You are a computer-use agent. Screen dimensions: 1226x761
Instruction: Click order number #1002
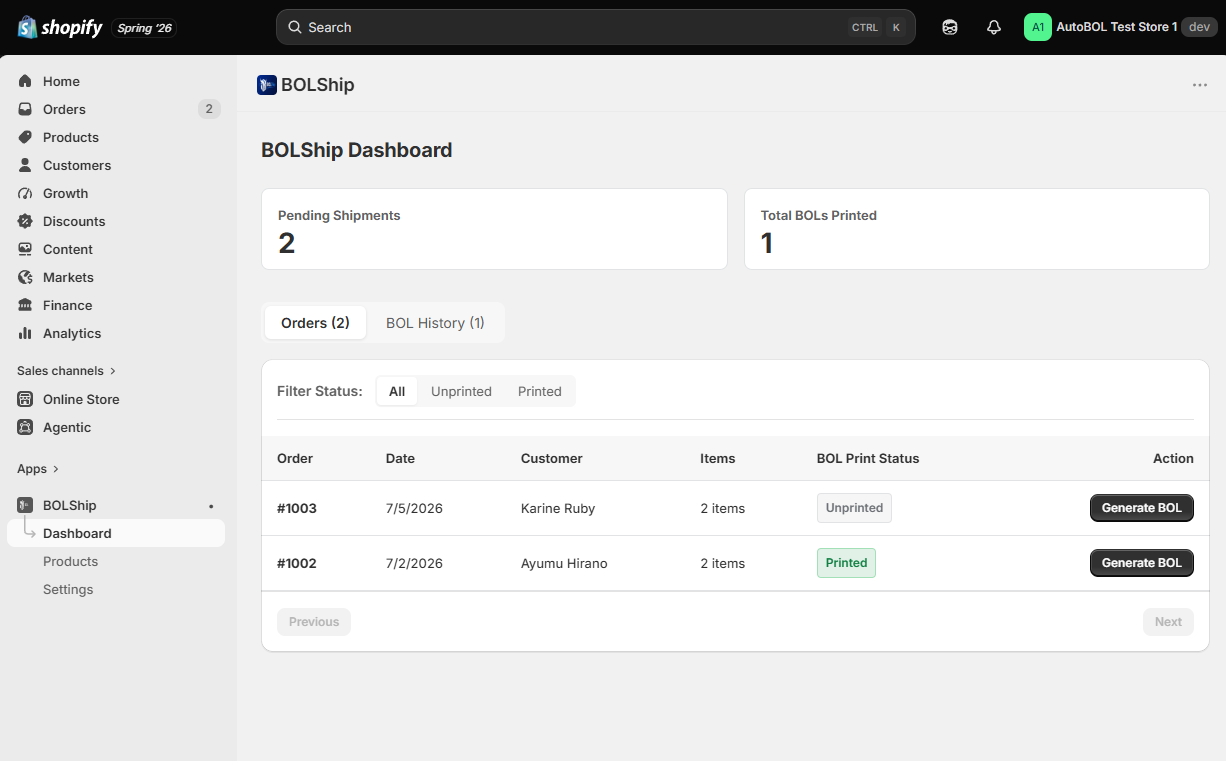pos(297,563)
